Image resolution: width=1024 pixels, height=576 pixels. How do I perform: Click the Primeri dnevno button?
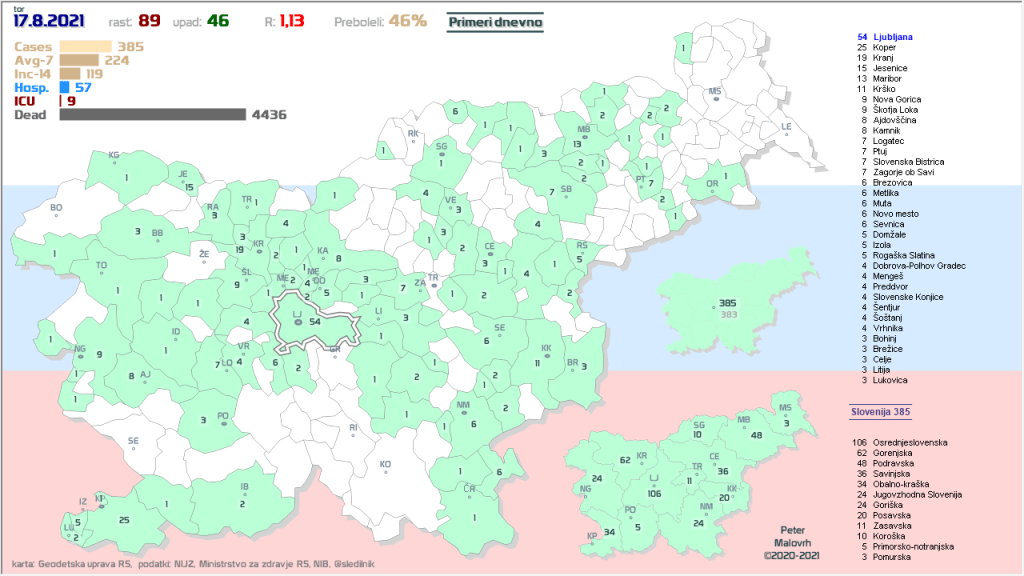coord(495,20)
